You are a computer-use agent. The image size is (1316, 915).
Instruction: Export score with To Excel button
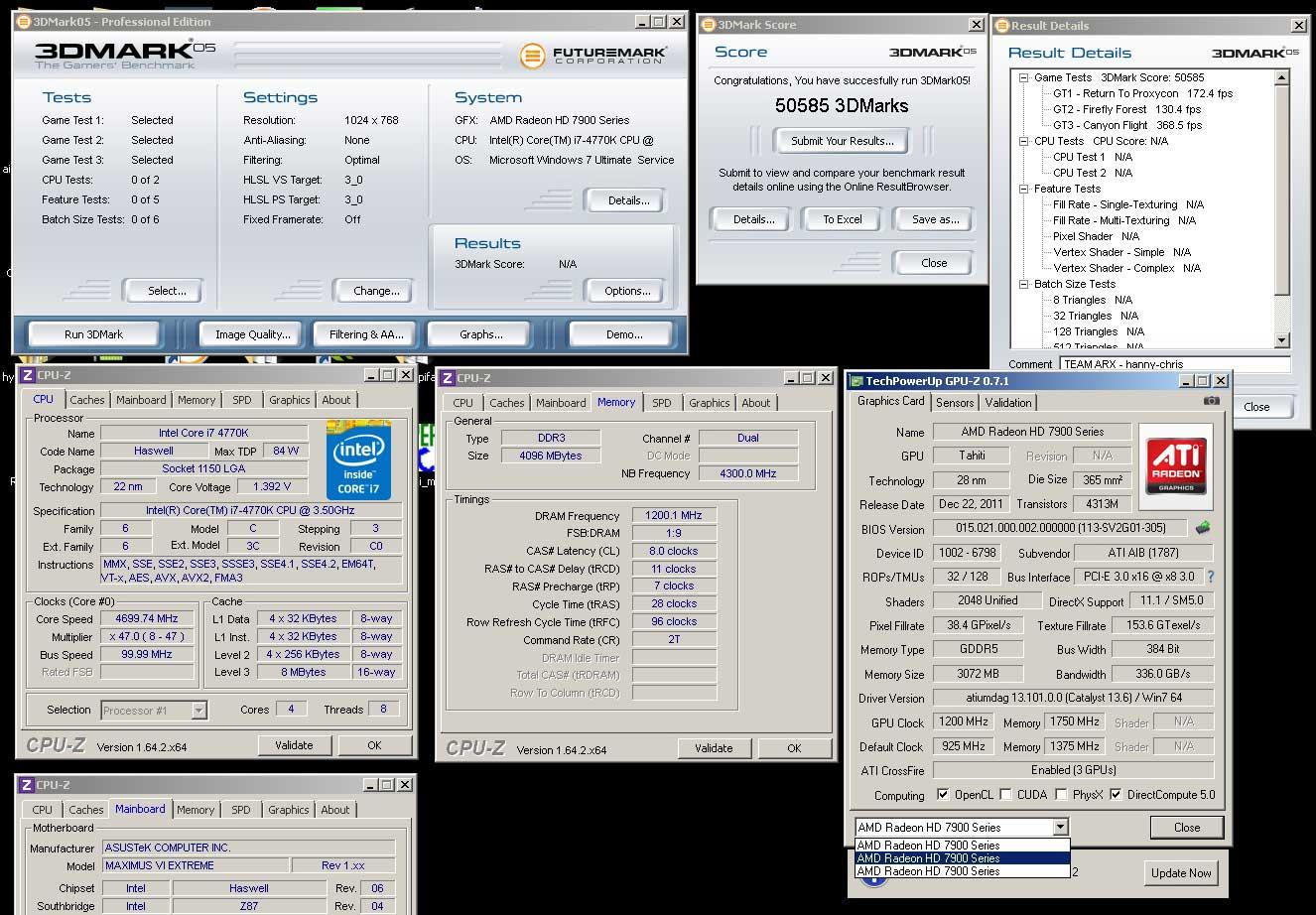(x=843, y=219)
